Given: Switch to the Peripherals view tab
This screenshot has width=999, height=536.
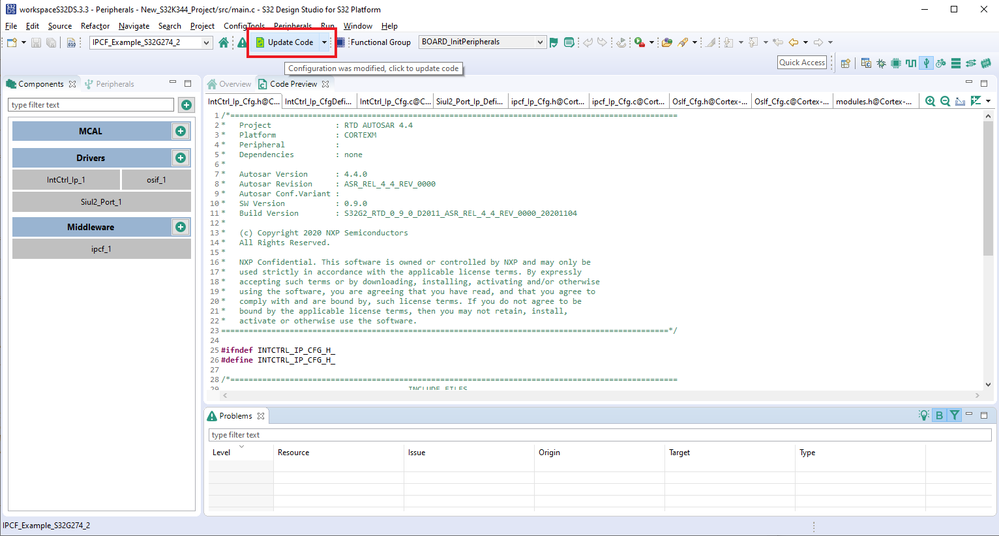Looking at the screenshot, I should 109,84.
